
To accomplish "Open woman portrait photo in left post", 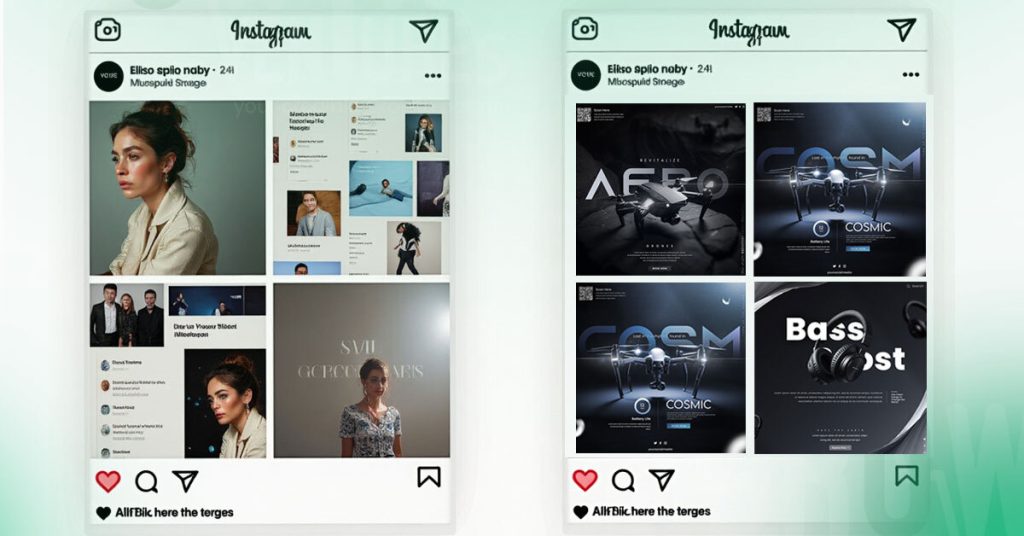I will point(178,187).
